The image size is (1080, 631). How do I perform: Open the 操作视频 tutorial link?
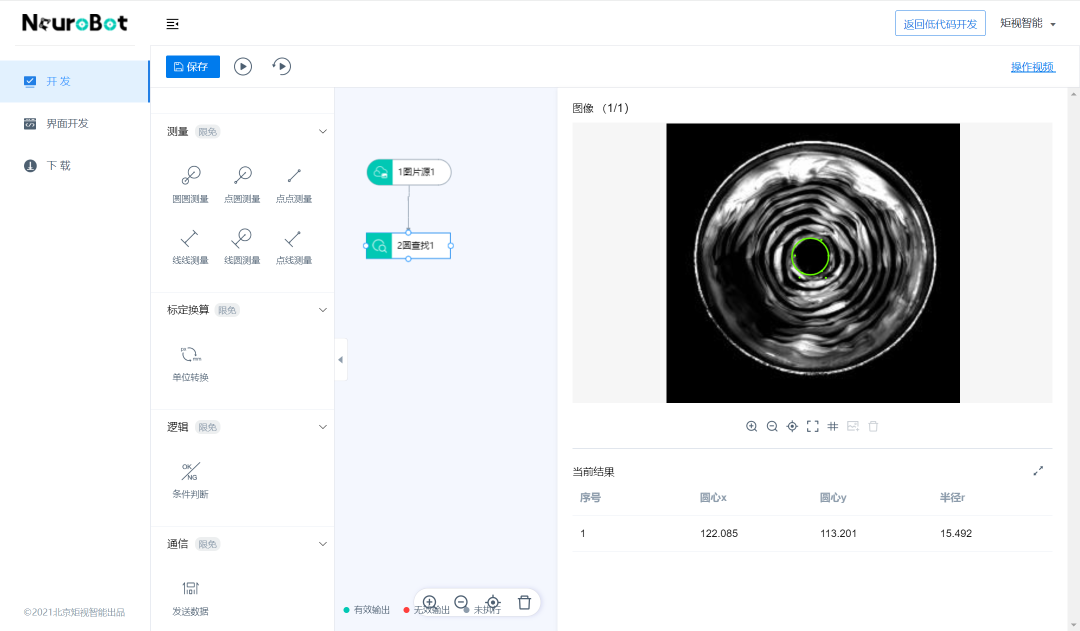point(1032,67)
